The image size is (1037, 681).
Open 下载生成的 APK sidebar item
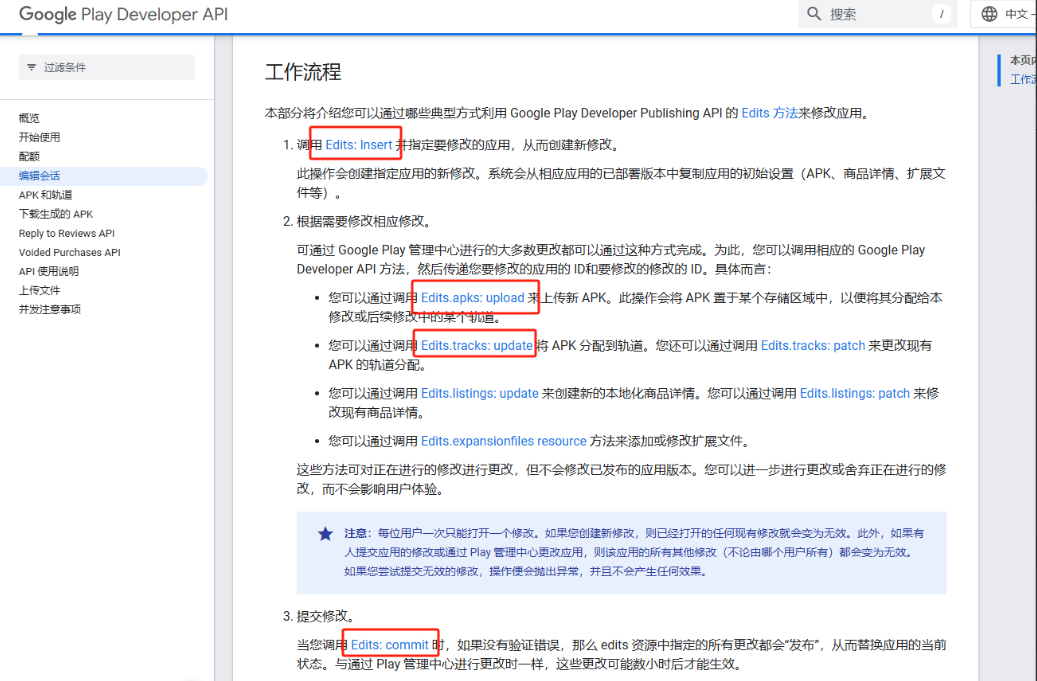point(56,214)
